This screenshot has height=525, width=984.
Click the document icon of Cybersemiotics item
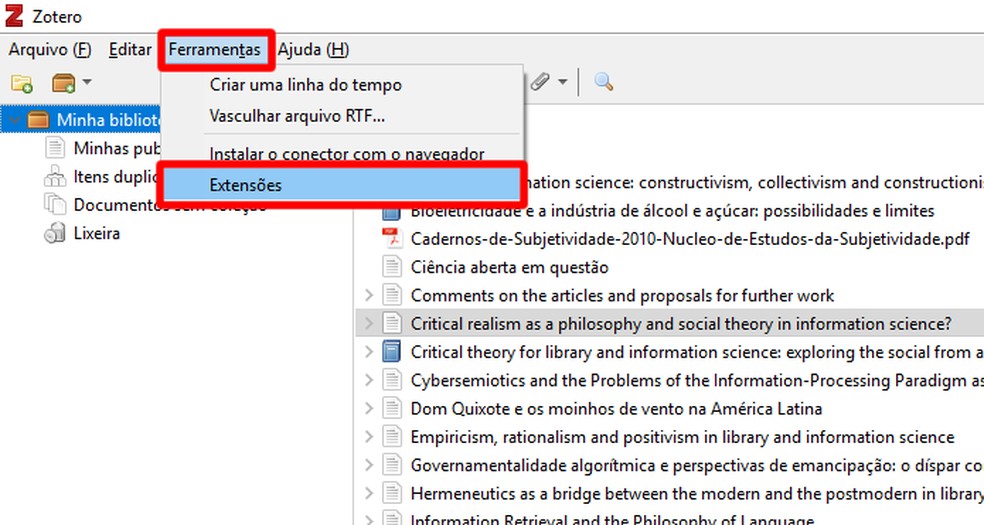tap(392, 380)
